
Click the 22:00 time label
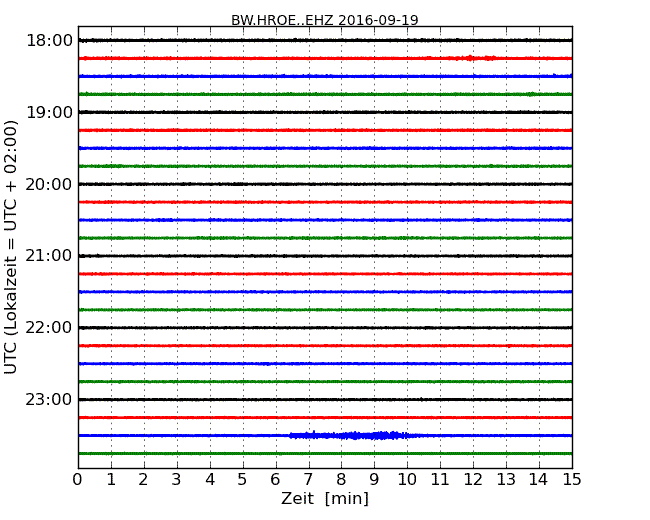pyautogui.click(x=49, y=328)
